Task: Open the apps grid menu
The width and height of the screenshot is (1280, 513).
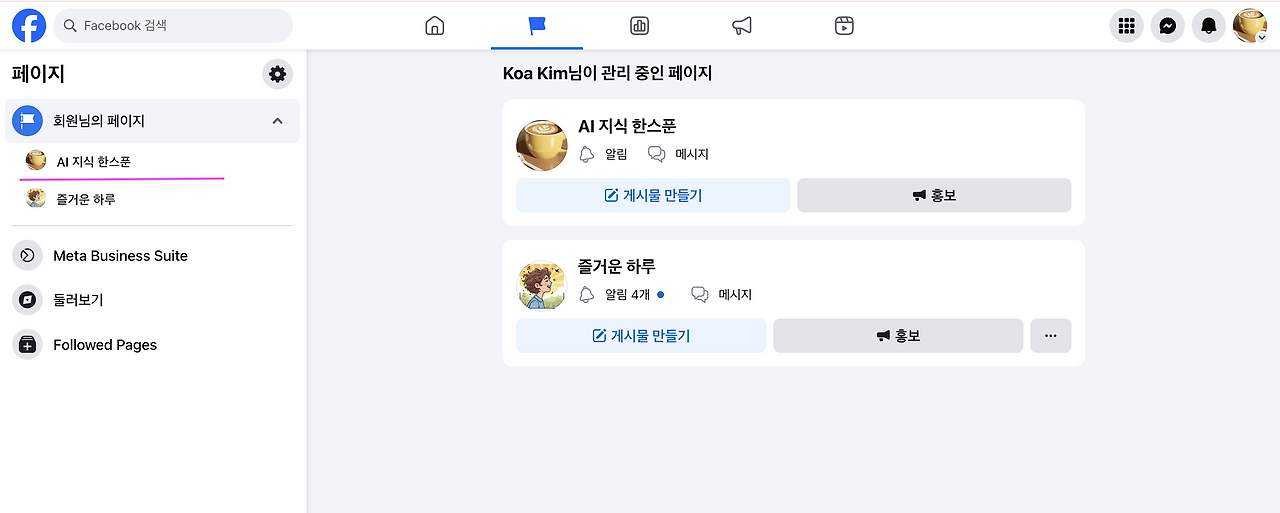Action: coord(1127,26)
